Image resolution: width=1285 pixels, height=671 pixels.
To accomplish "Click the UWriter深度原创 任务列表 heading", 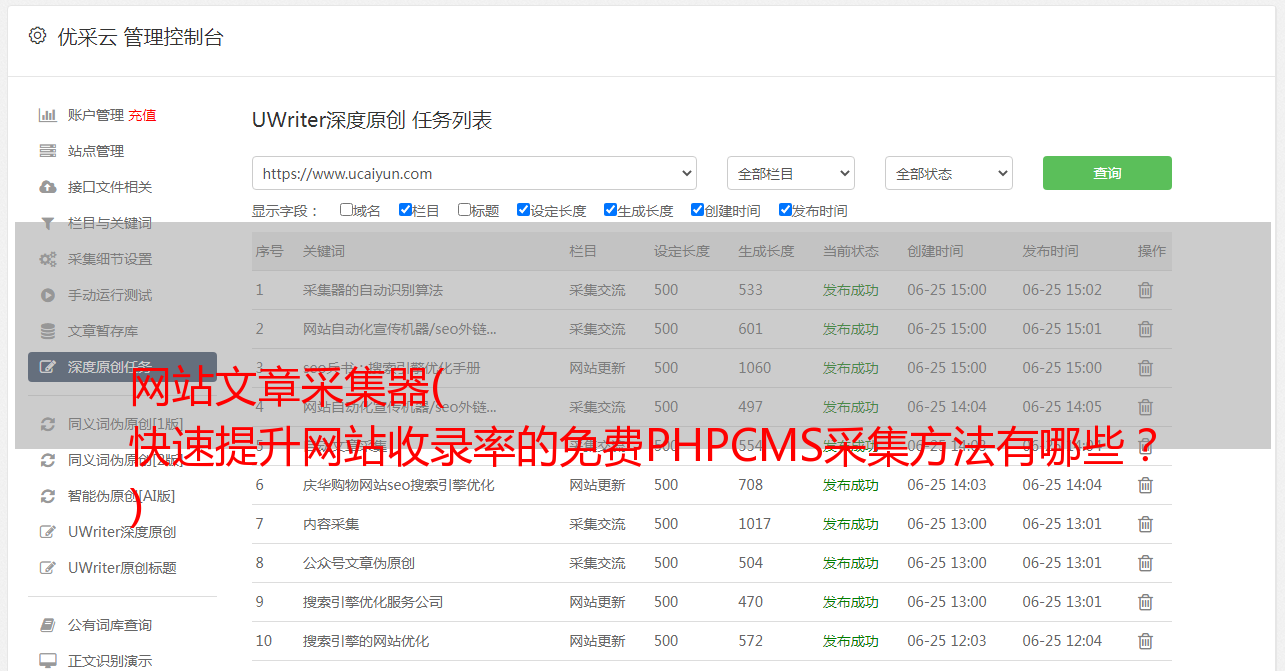I will tap(372, 120).
